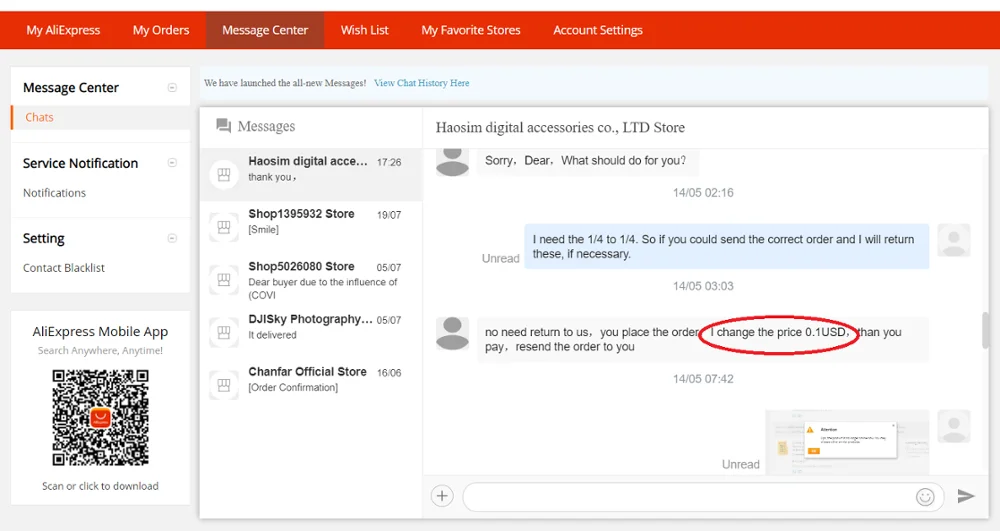Screen dimensions: 1000x531
Task: Click the 14/05 07:42 timestamp
Action: click(x=703, y=379)
